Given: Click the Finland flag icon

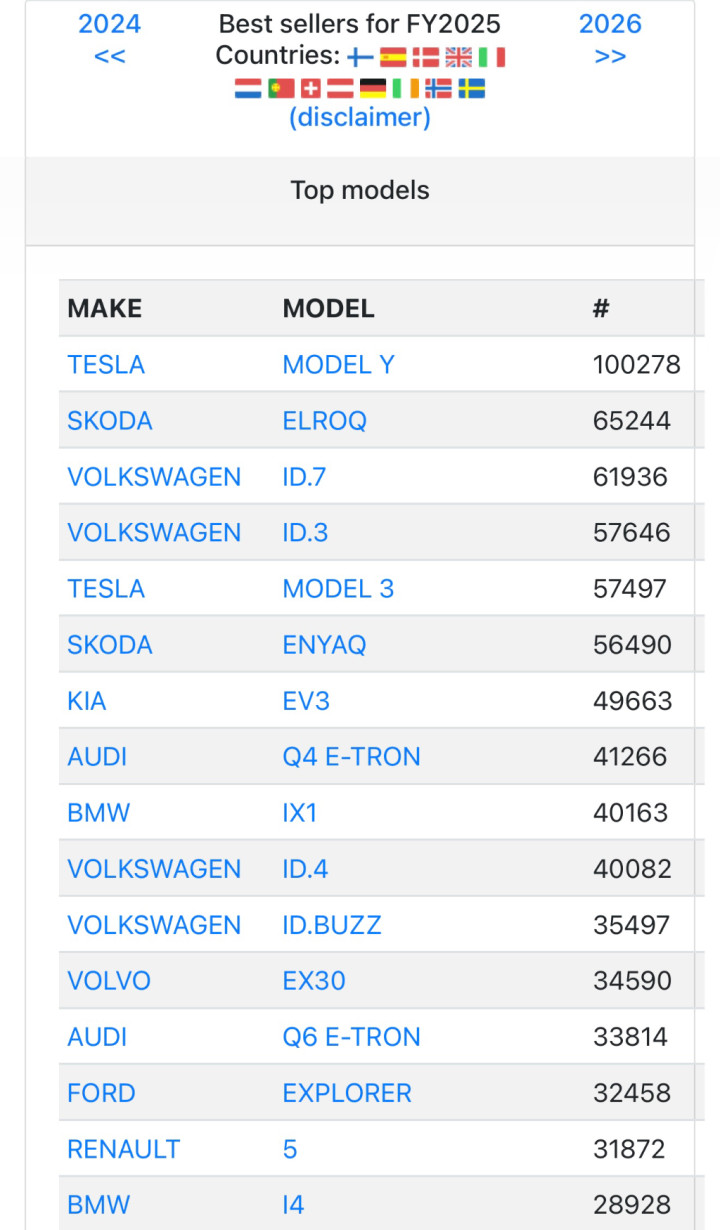Looking at the screenshot, I should coord(360,57).
